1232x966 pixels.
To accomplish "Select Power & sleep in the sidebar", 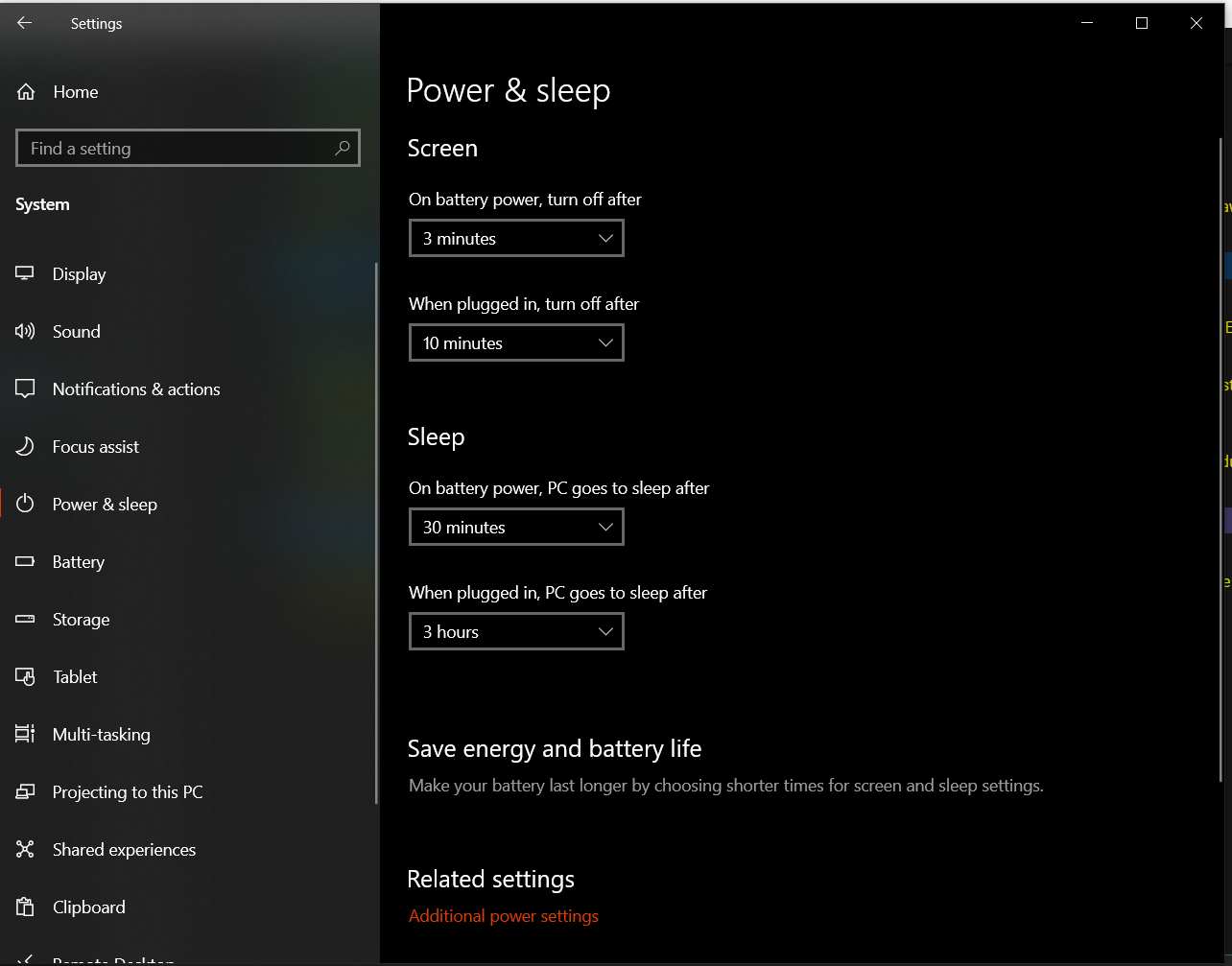I will coord(105,504).
